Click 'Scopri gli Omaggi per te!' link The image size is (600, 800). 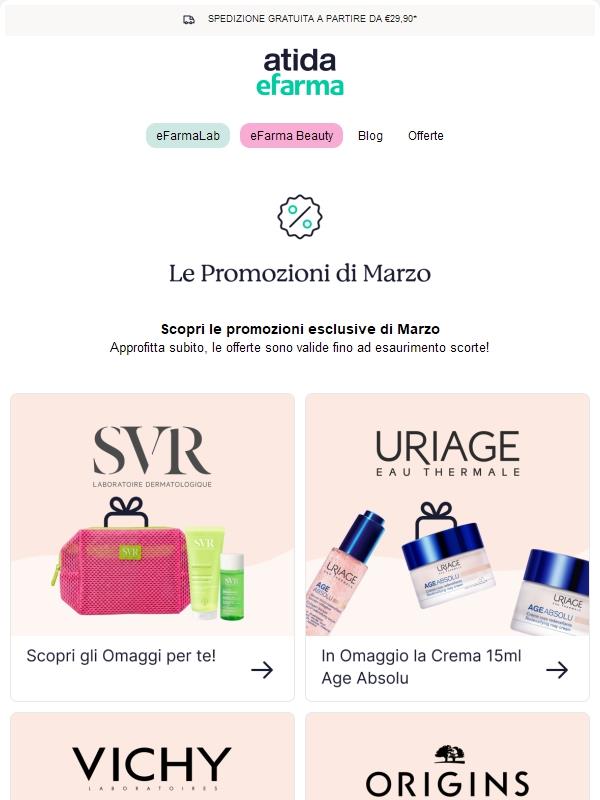(121, 656)
